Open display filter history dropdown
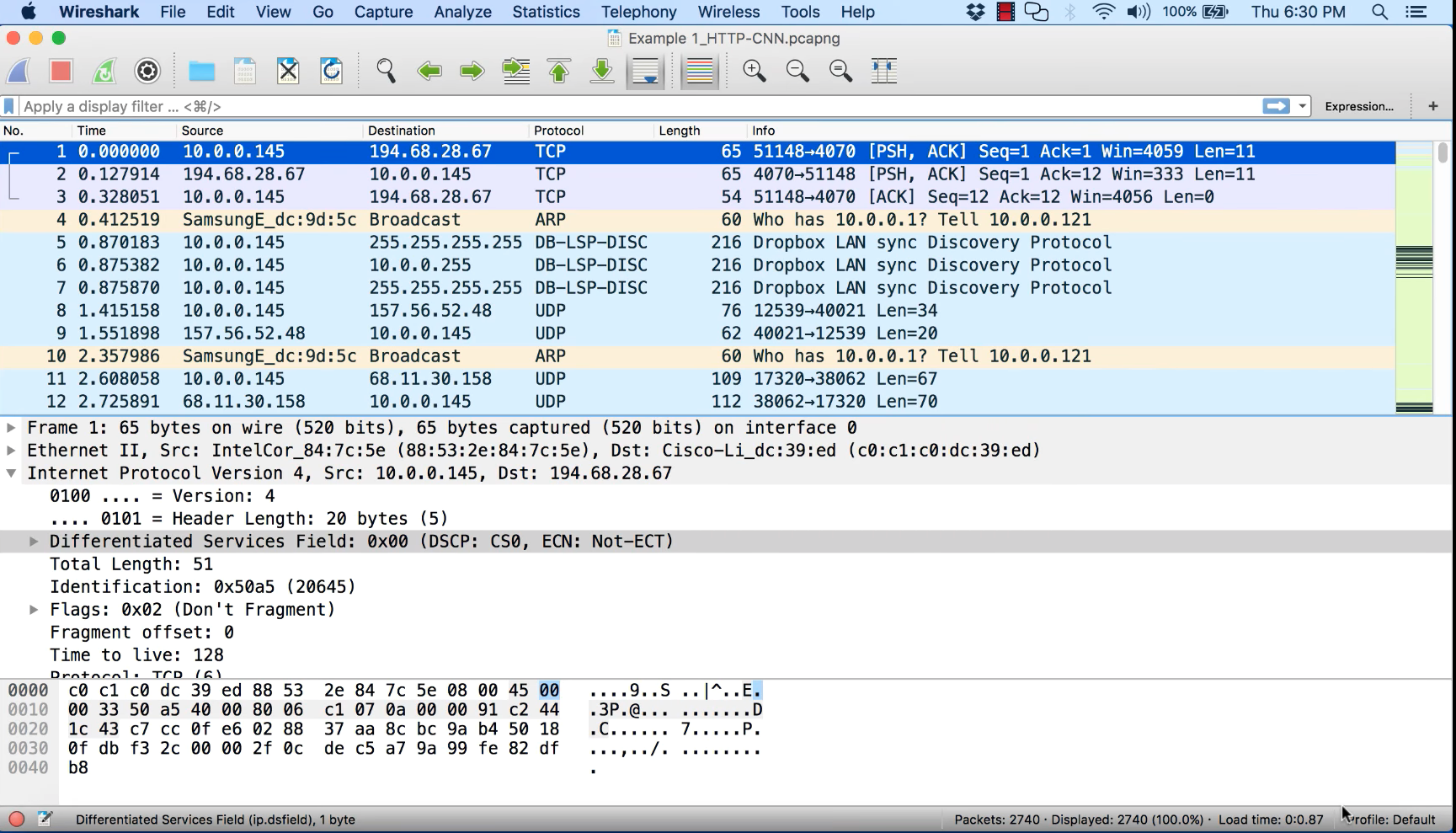The width and height of the screenshot is (1456, 833). (x=1303, y=106)
